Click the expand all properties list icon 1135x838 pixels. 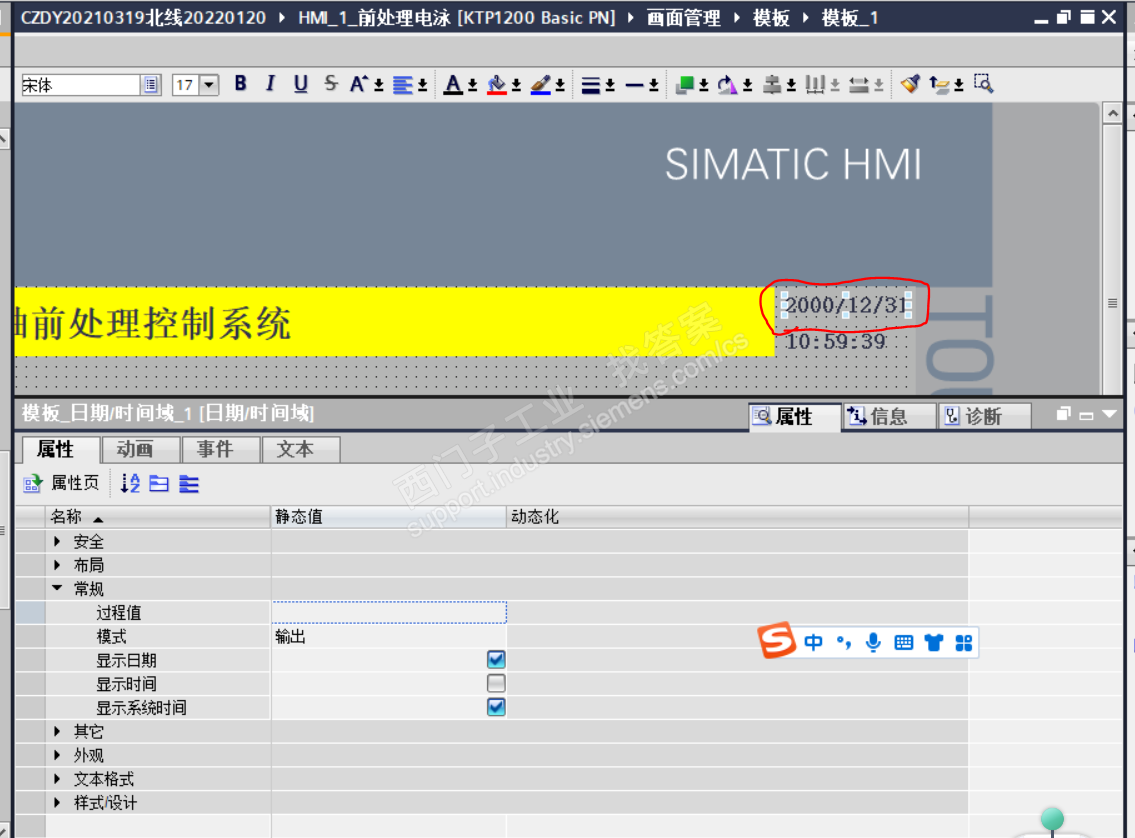(x=188, y=483)
